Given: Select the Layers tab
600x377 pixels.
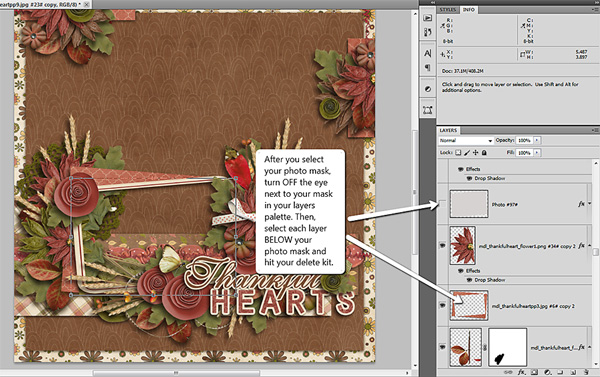Looking at the screenshot, I should pos(448,131).
